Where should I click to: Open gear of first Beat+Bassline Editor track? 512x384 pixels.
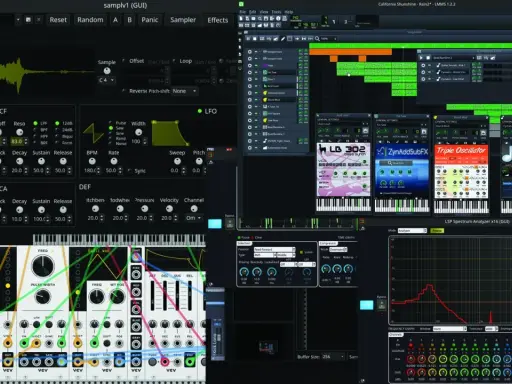pyautogui.click(x=423, y=65)
